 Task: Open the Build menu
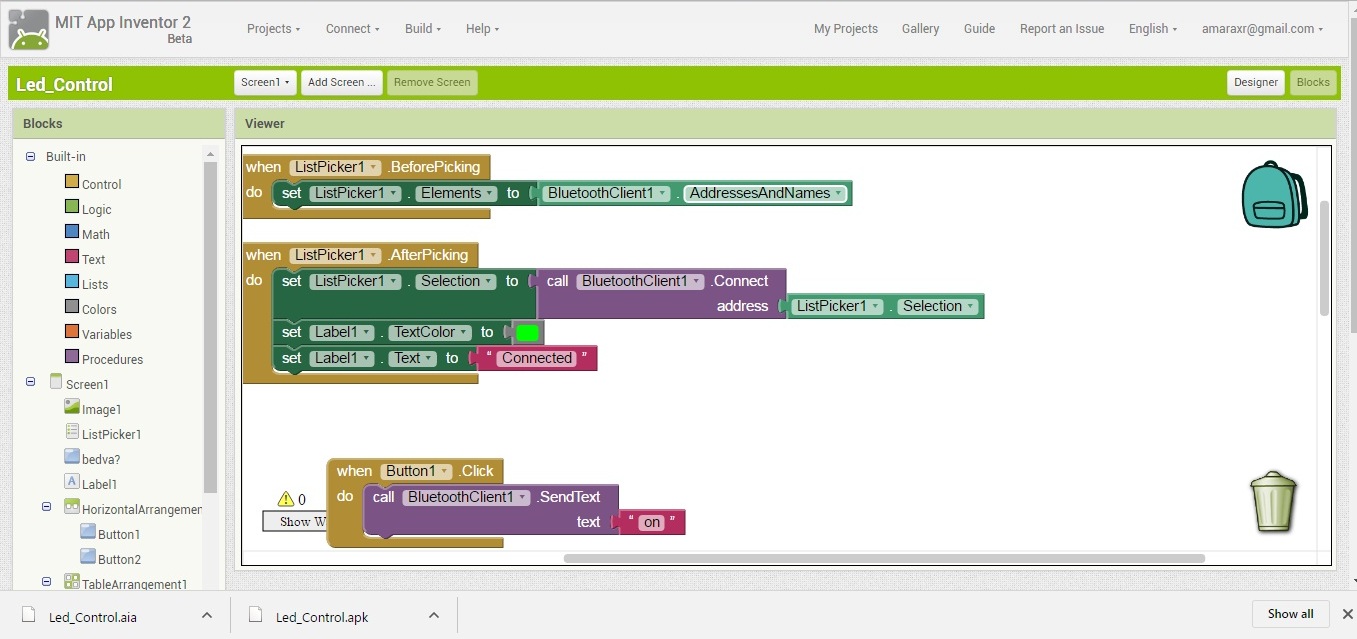424,29
